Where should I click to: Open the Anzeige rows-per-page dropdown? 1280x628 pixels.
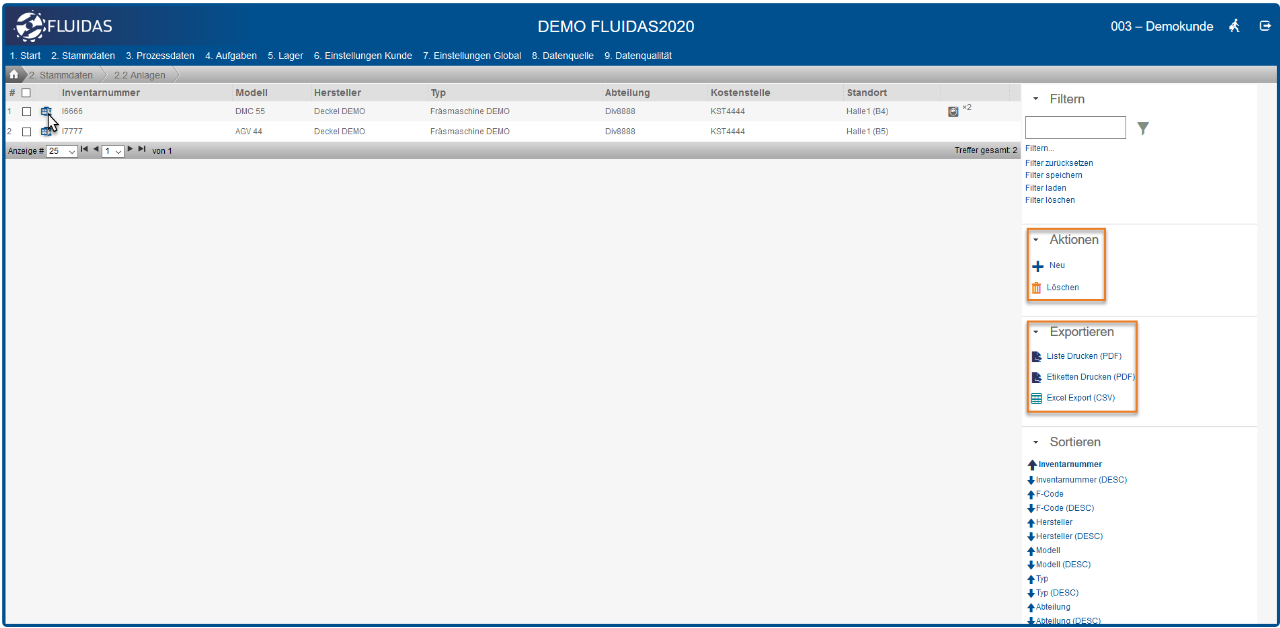click(61, 151)
